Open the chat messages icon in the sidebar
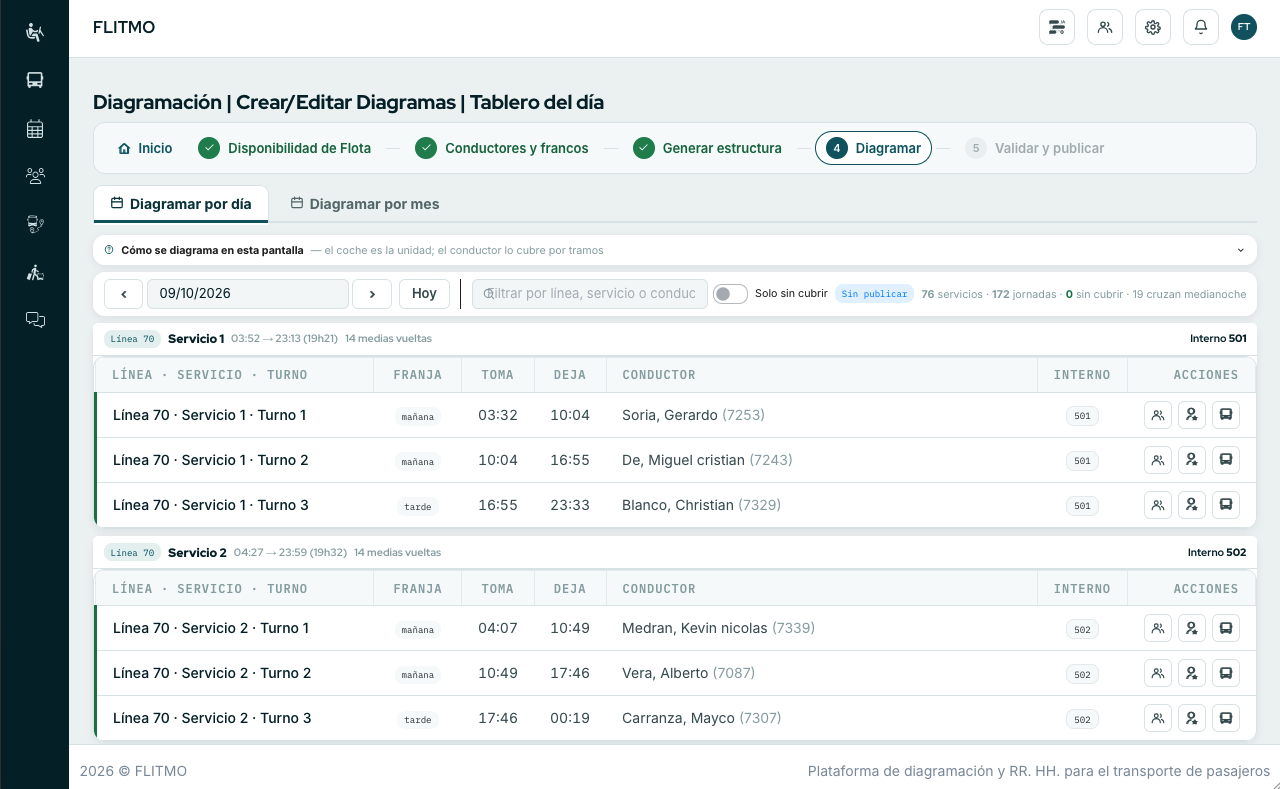 (x=35, y=320)
